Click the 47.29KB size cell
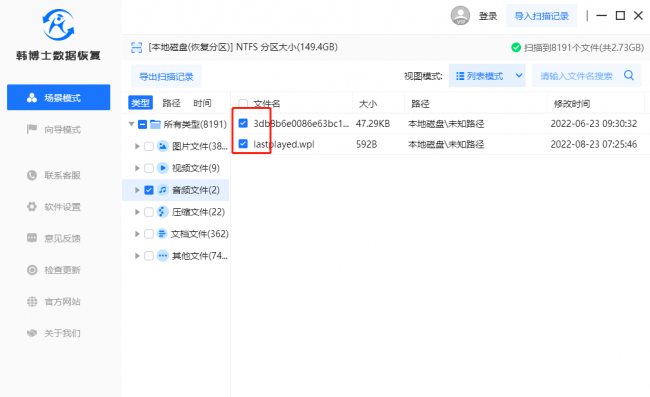650x397 pixels. click(x=373, y=123)
